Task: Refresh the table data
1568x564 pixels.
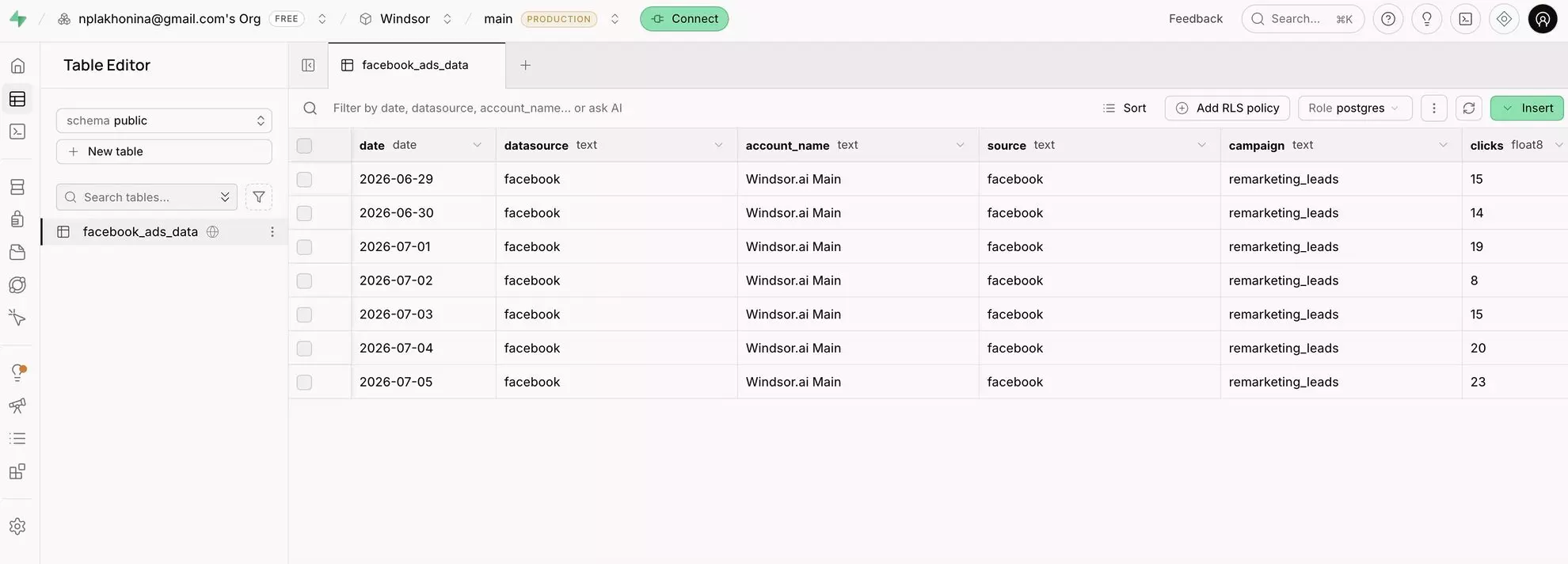Action: 1469,109
